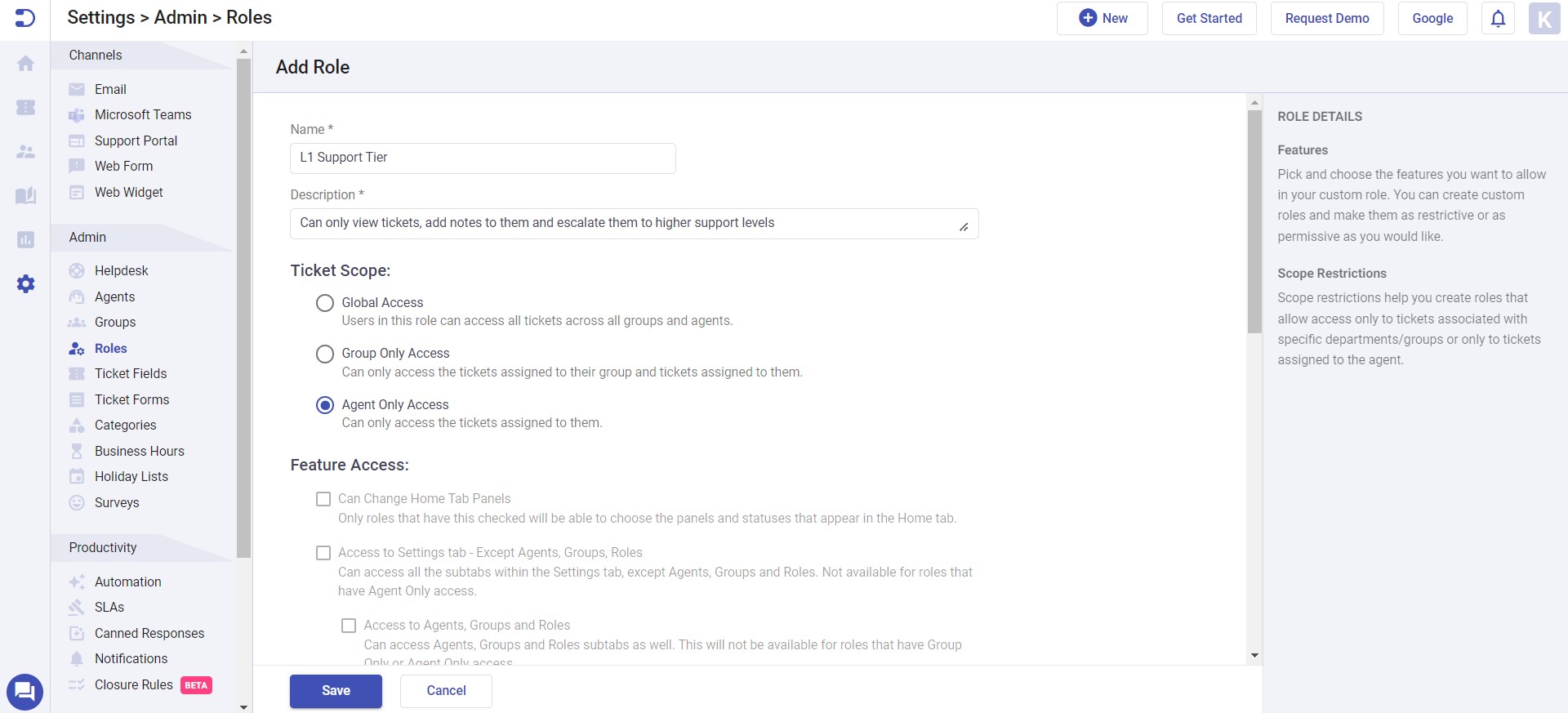Check Can Change Home Tab Panels
Image resolution: width=1568 pixels, height=713 pixels.
323,499
